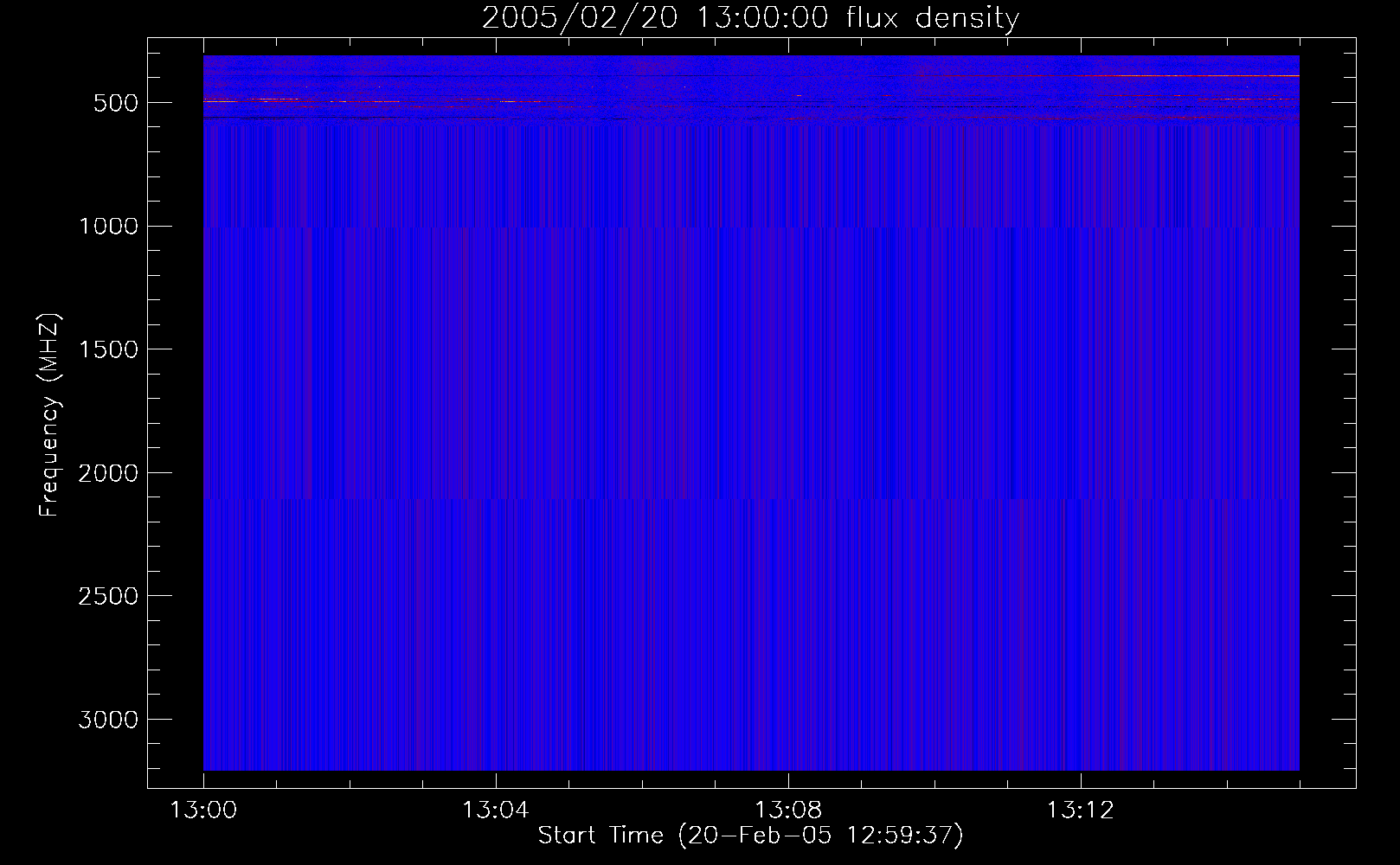Viewport: 1400px width, 865px height.
Task: Select the 1500 frequency tick label
Action: (x=108, y=349)
